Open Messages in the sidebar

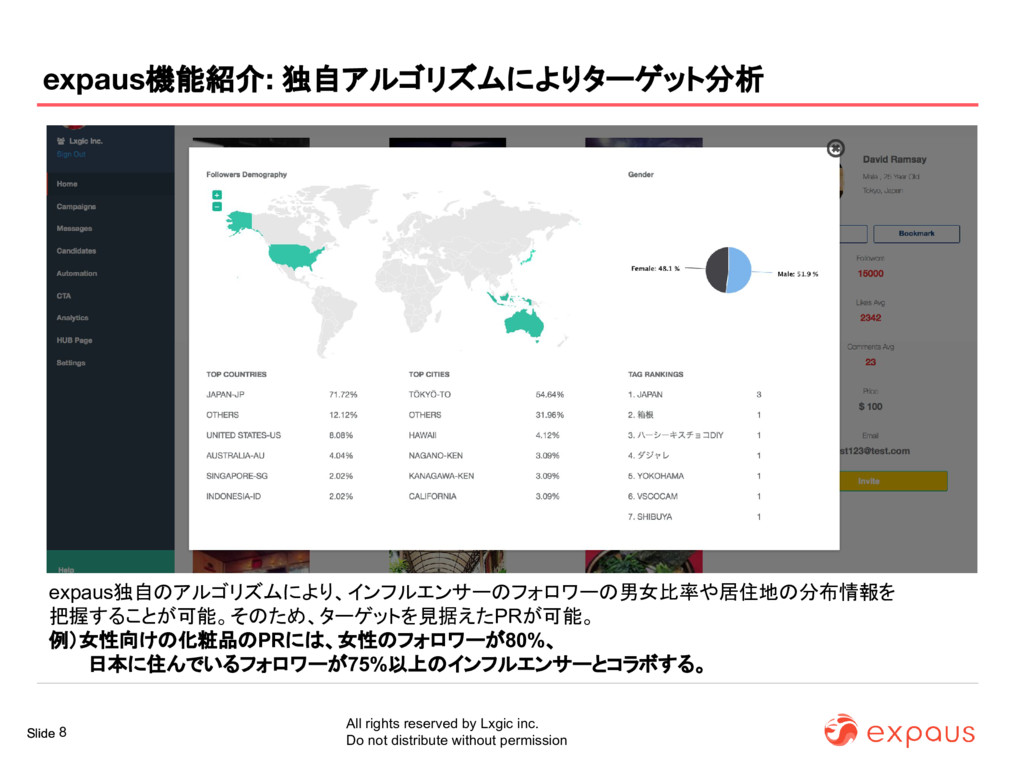[x=110, y=229]
